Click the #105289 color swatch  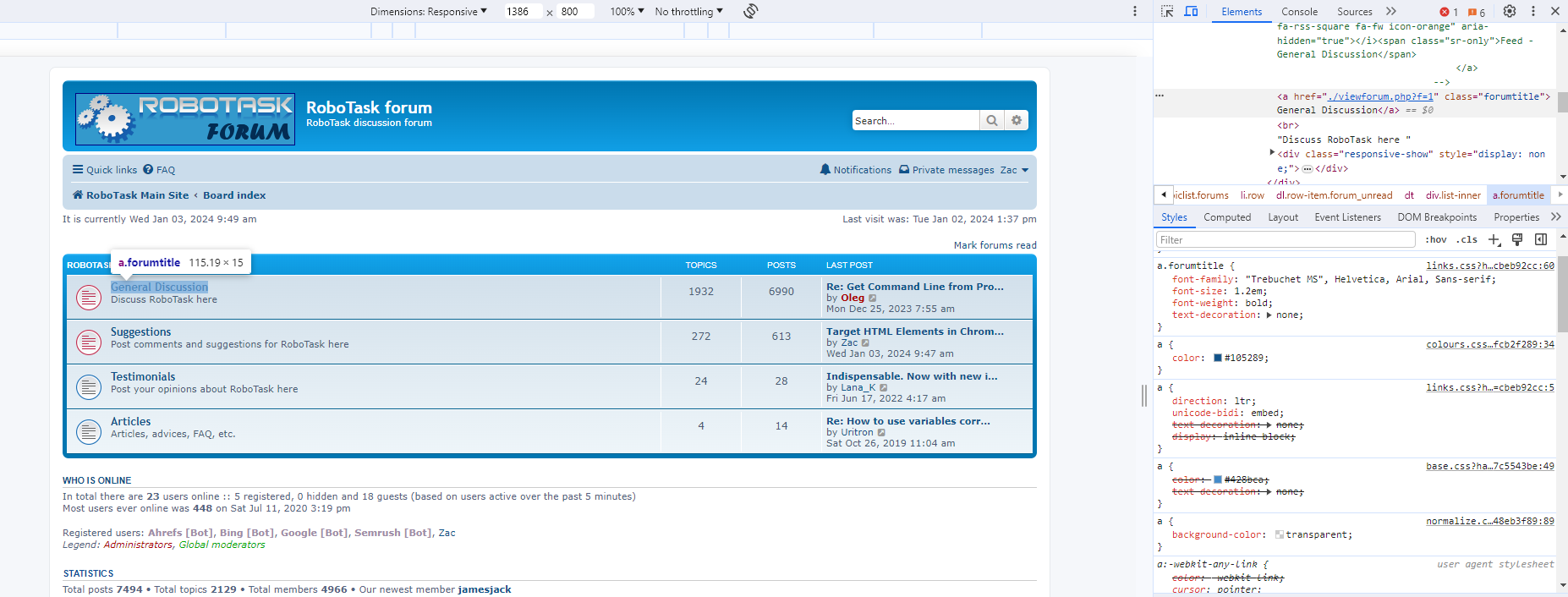(1218, 358)
